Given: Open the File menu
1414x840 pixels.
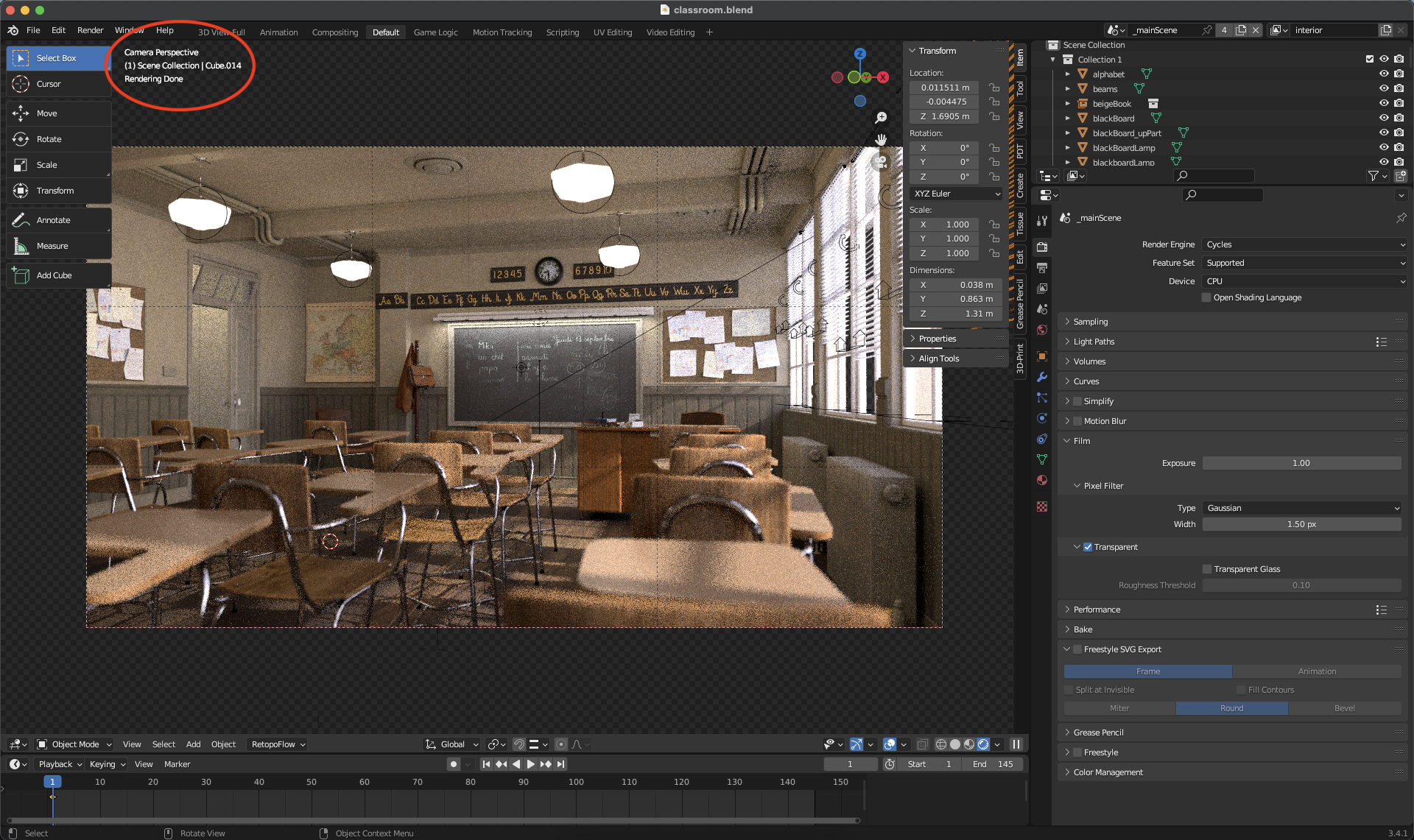Looking at the screenshot, I should (x=33, y=30).
